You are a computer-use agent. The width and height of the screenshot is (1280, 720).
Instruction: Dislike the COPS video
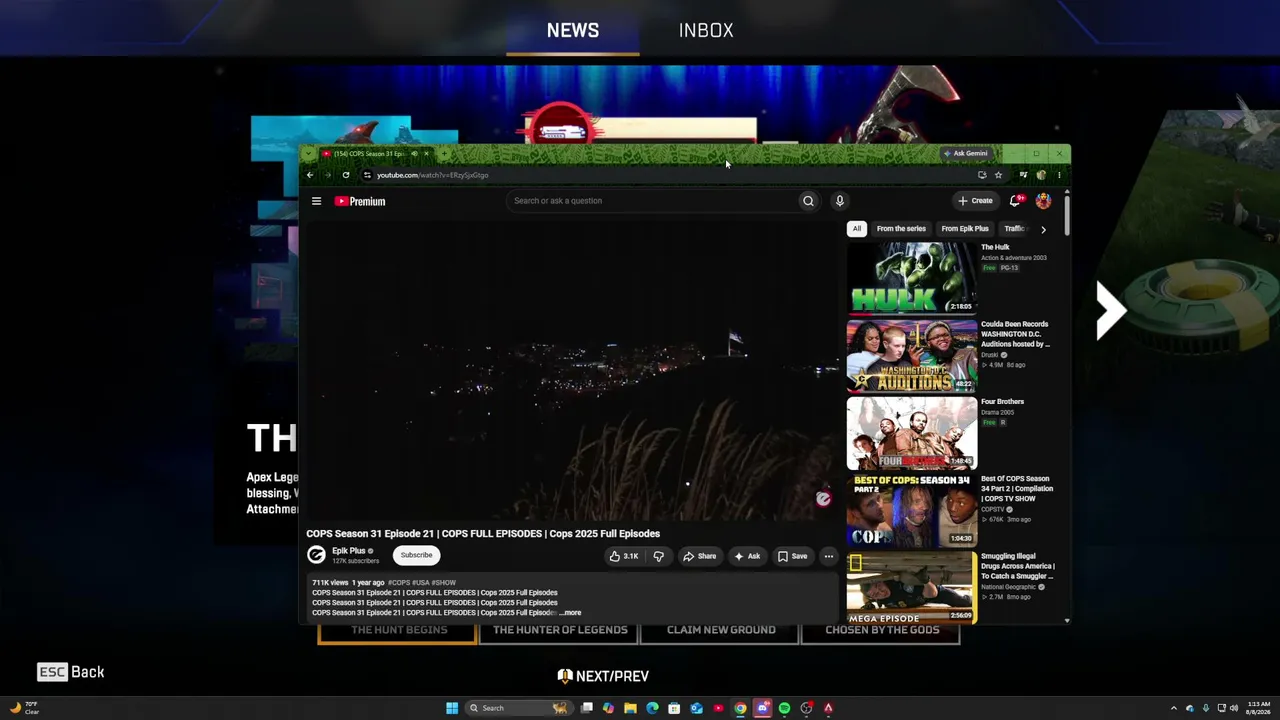tap(658, 556)
